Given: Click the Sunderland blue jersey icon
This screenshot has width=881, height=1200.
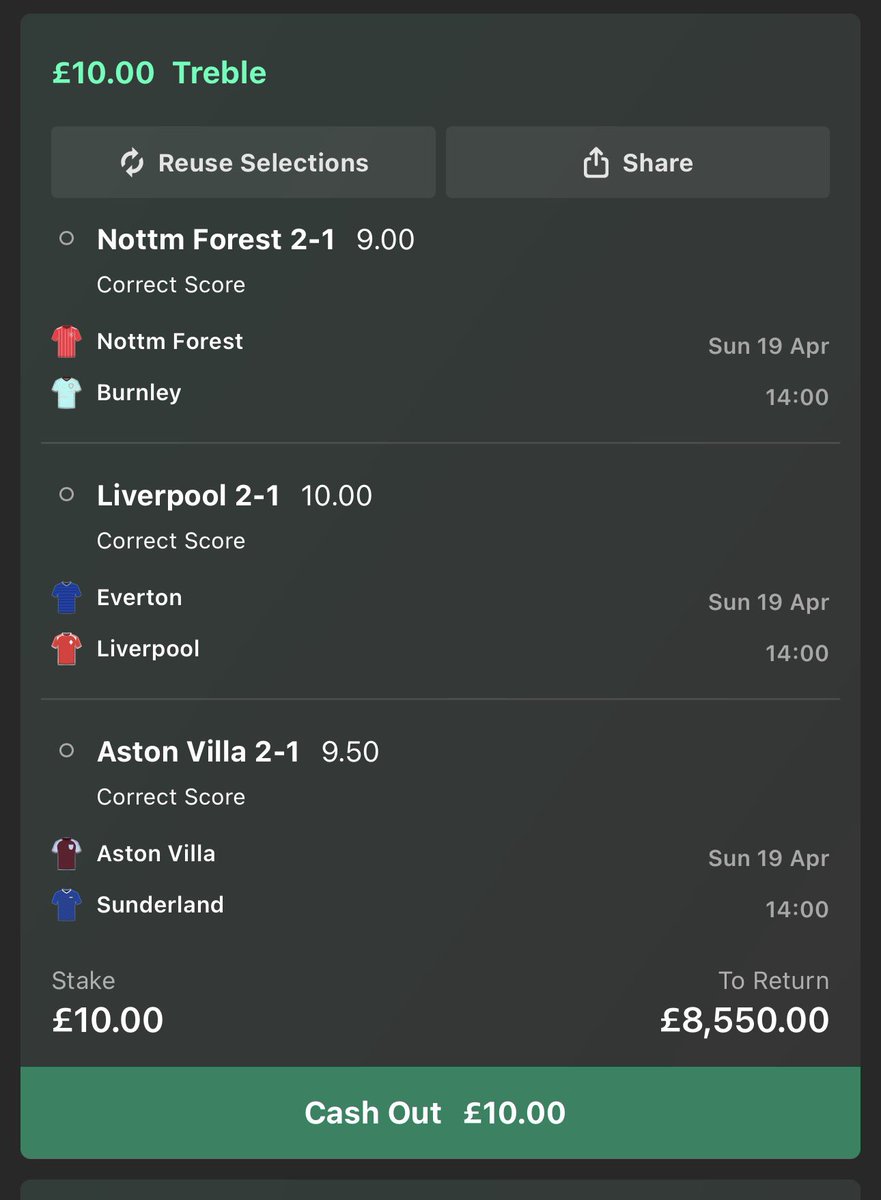Looking at the screenshot, I should click(66, 904).
